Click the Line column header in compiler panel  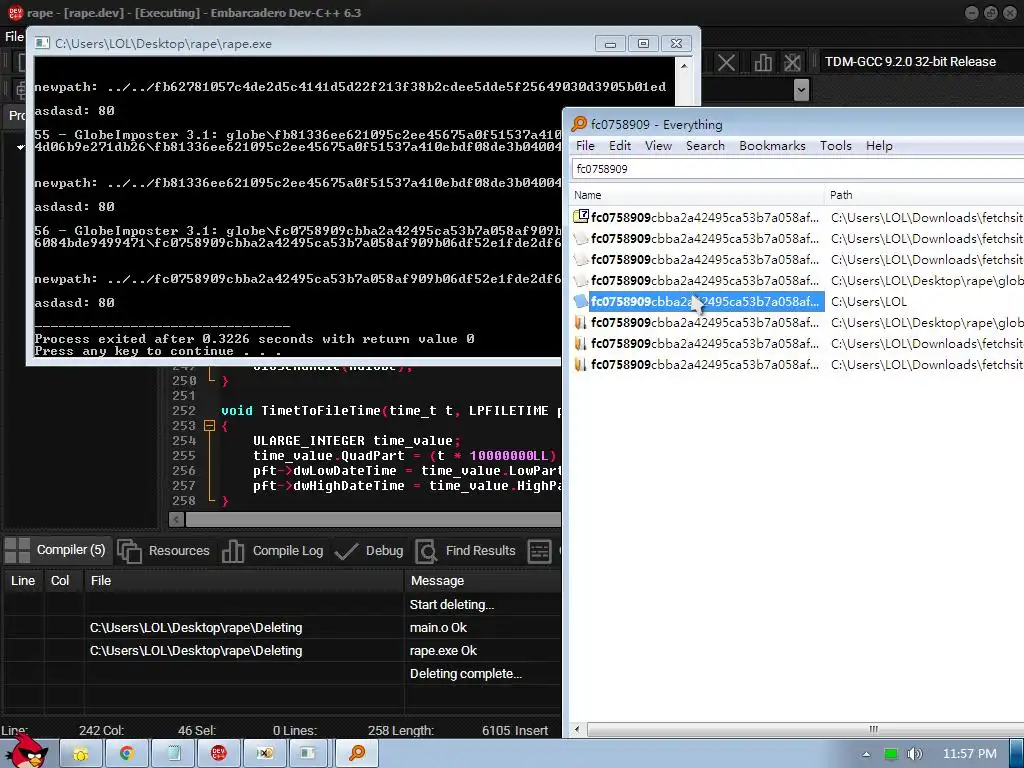coord(23,581)
